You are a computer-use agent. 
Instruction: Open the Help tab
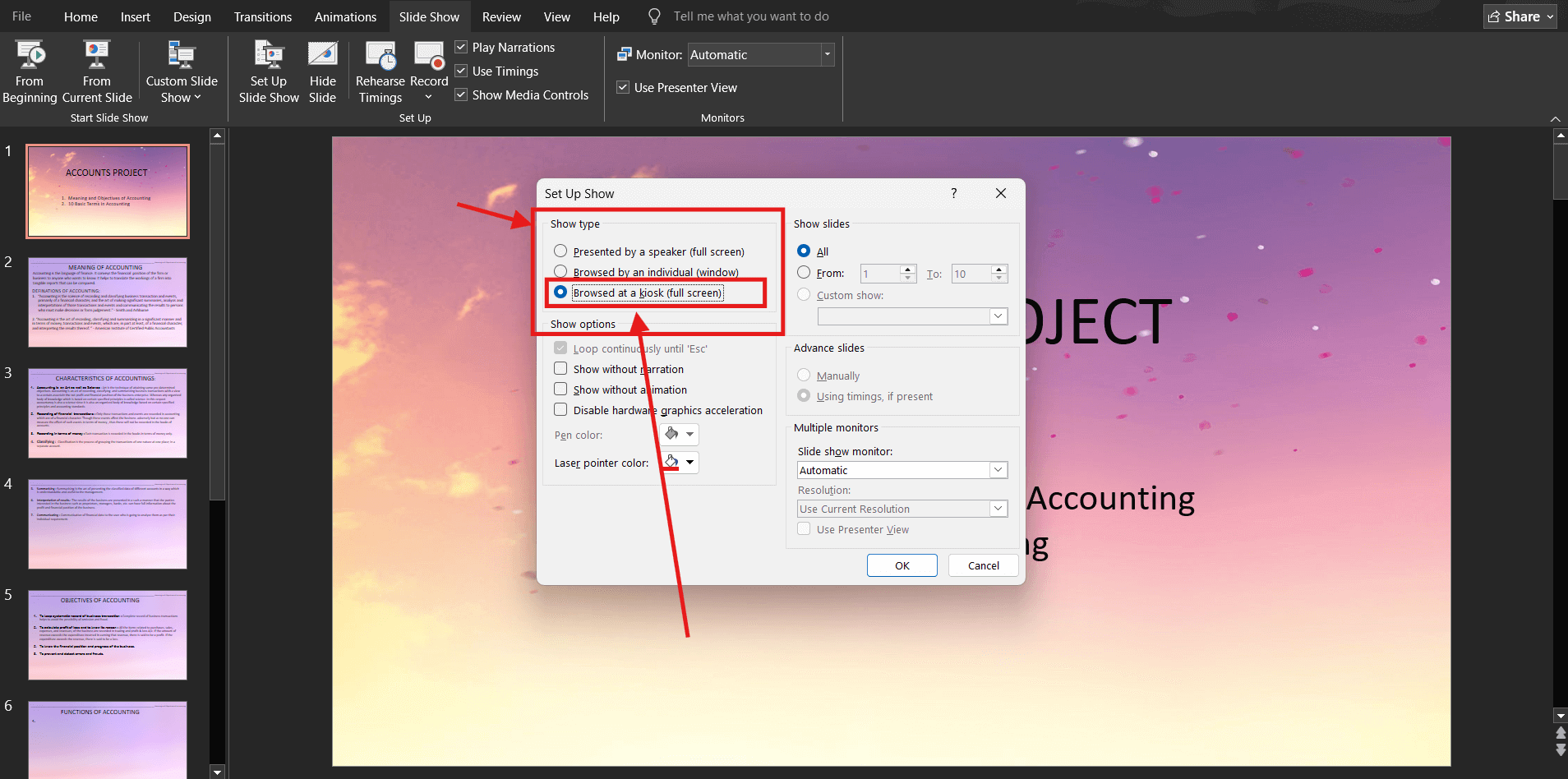pos(606,16)
